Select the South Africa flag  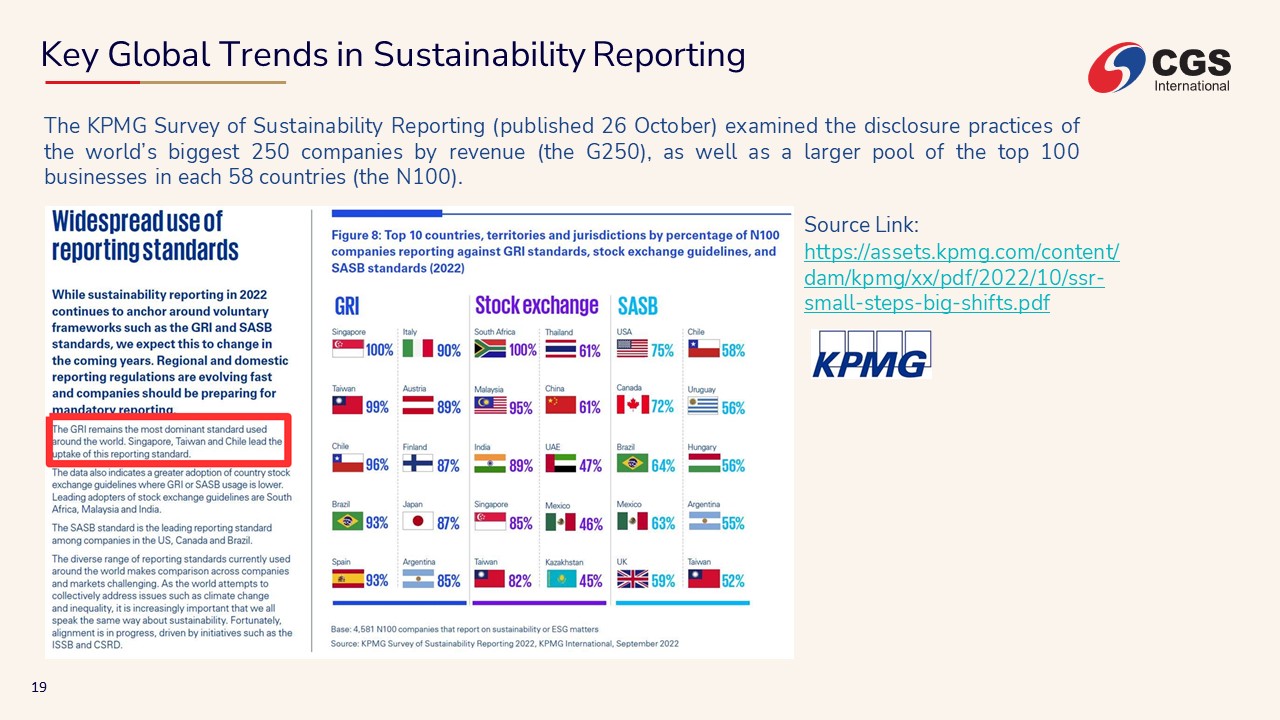[490, 349]
